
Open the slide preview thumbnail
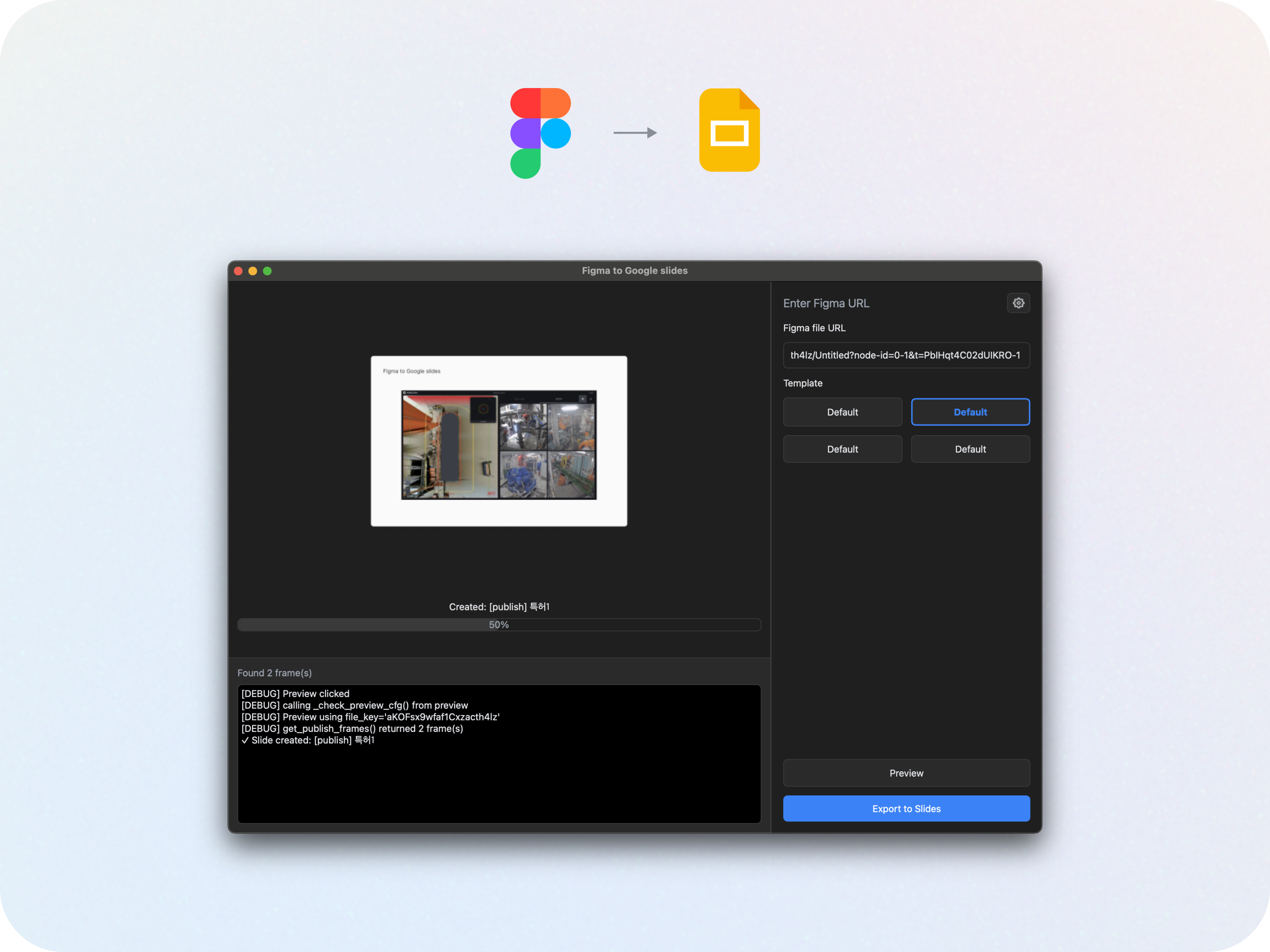(x=499, y=440)
